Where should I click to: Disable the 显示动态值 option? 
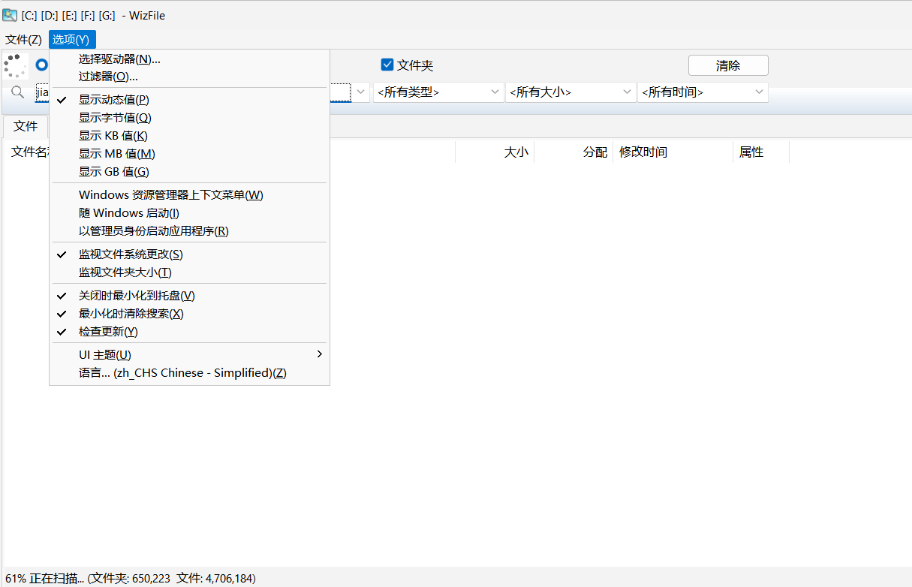[113, 99]
